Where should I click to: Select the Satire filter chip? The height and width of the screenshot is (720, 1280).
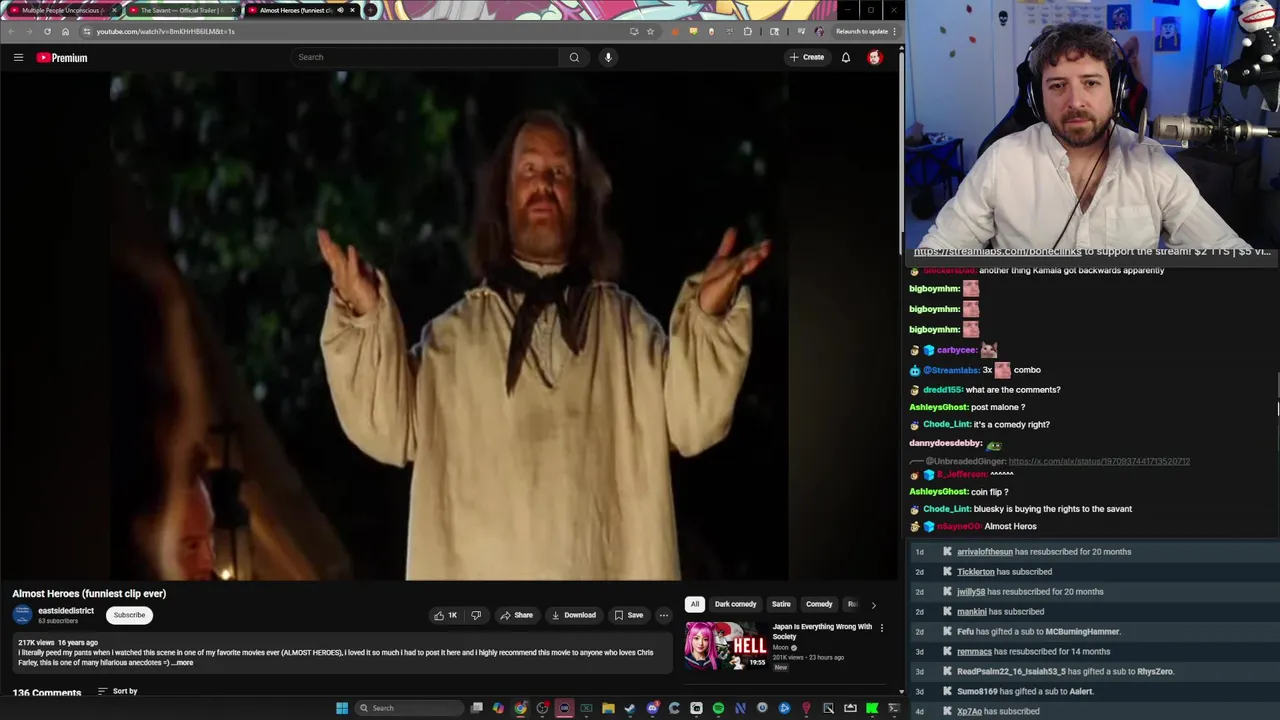pyautogui.click(x=781, y=604)
